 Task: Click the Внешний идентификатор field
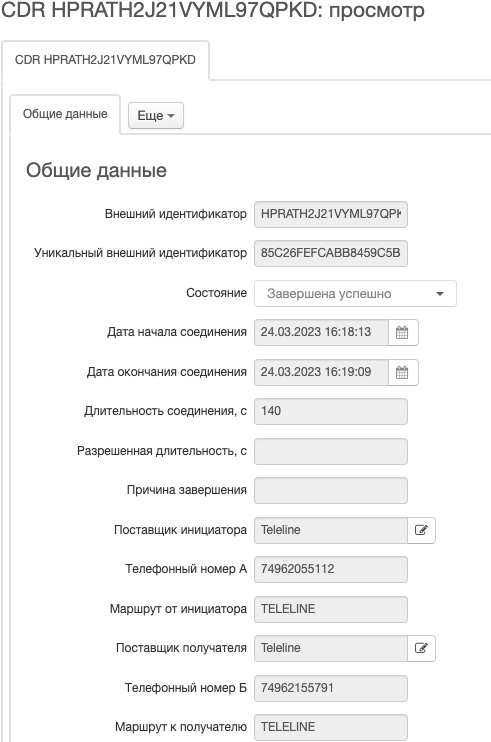(331, 214)
